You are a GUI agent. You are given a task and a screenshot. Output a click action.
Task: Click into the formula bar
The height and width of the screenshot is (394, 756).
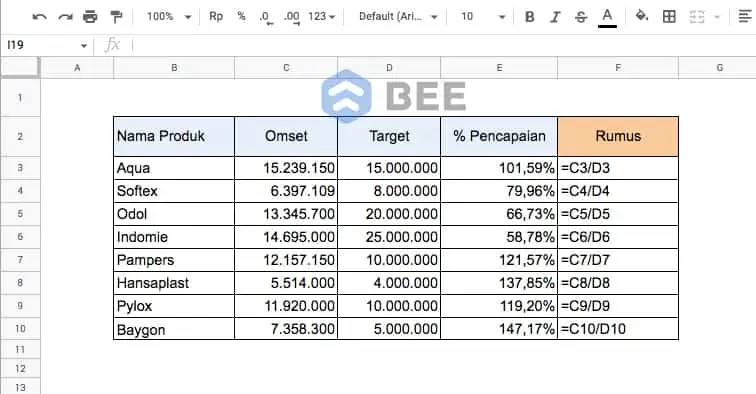[x=444, y=45]
